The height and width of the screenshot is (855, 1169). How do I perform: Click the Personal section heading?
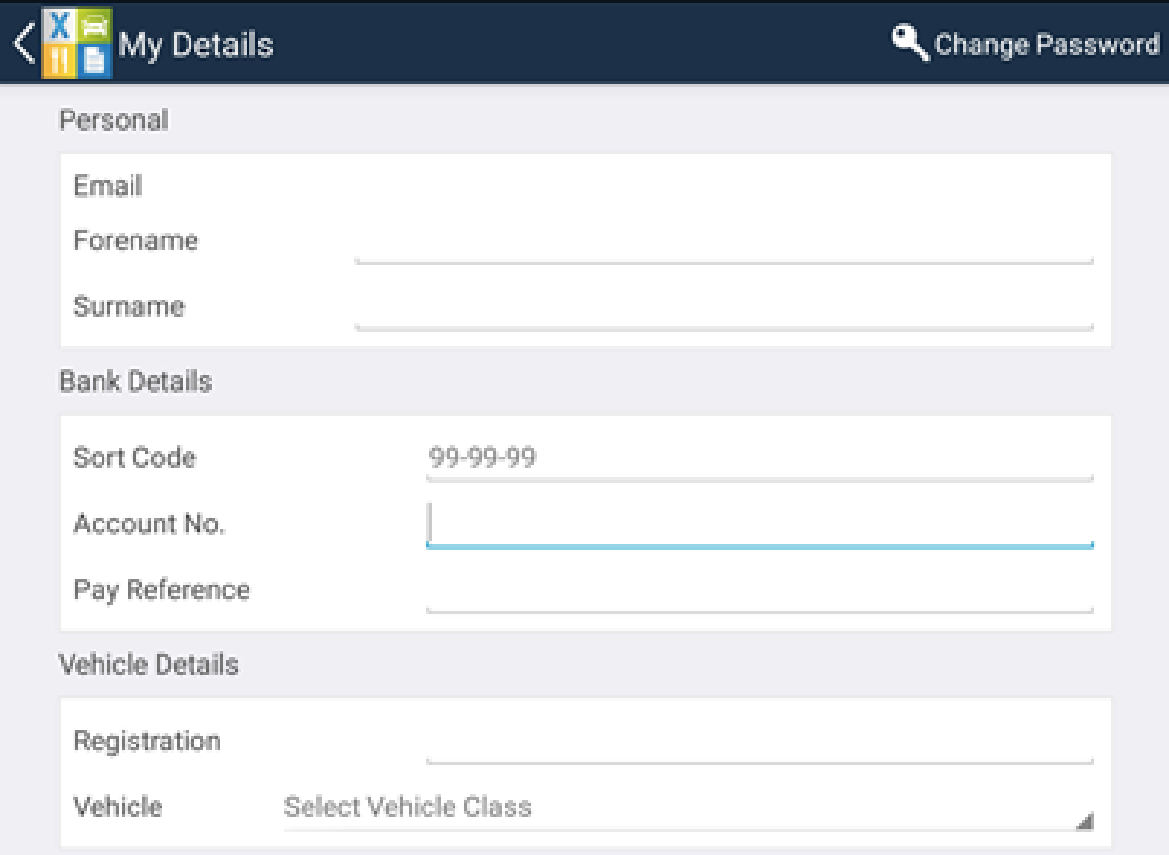(x=114, y=120)
